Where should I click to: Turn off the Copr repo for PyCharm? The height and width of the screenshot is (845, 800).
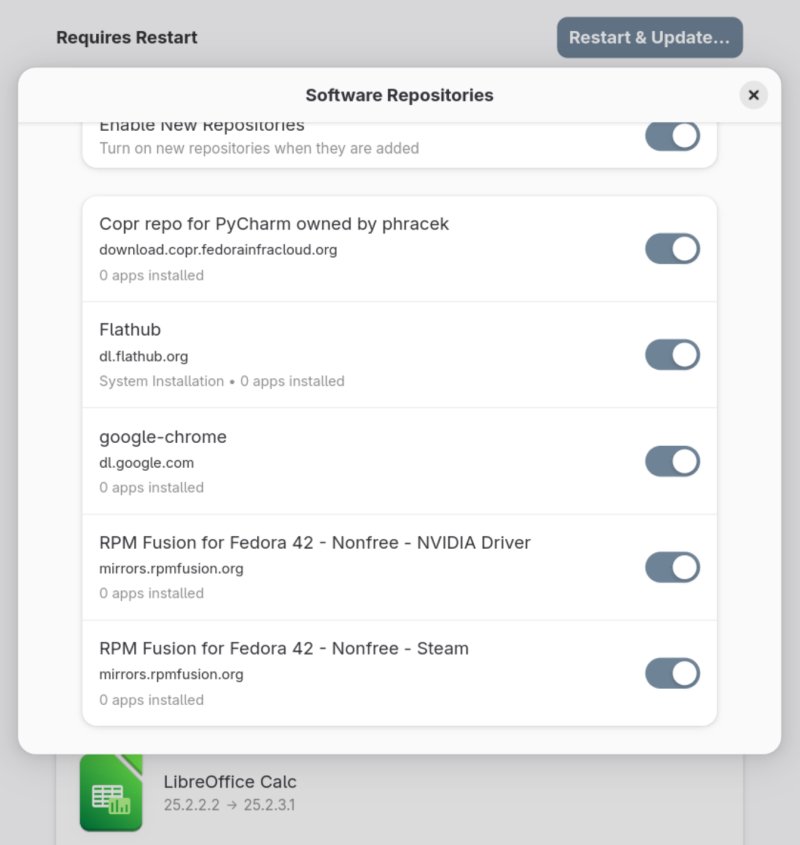point(672,248)
